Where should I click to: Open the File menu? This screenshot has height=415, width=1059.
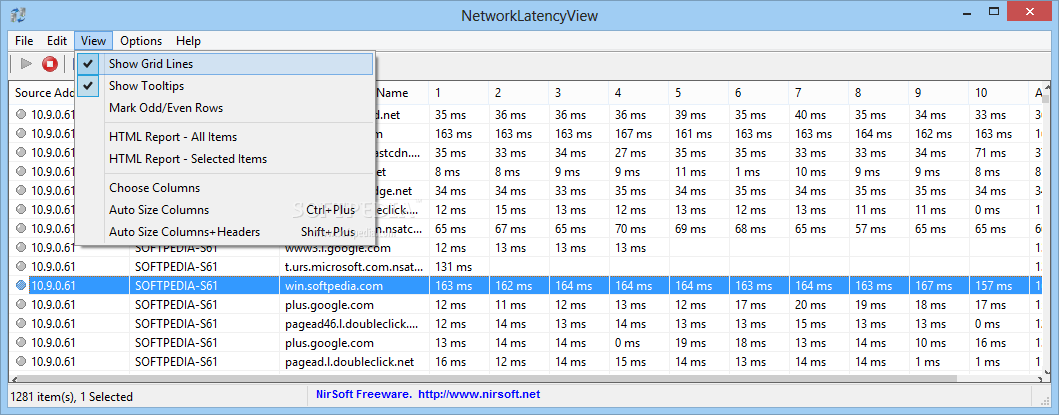pyautogui.click(x=24, y=41)
